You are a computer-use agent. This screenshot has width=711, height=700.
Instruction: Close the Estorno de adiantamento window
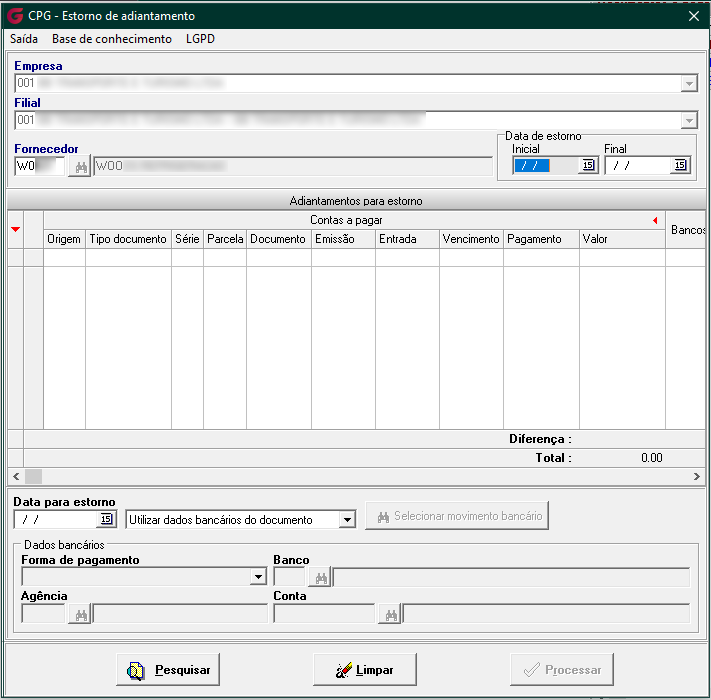pyautogui.click(x=694, y=16)
